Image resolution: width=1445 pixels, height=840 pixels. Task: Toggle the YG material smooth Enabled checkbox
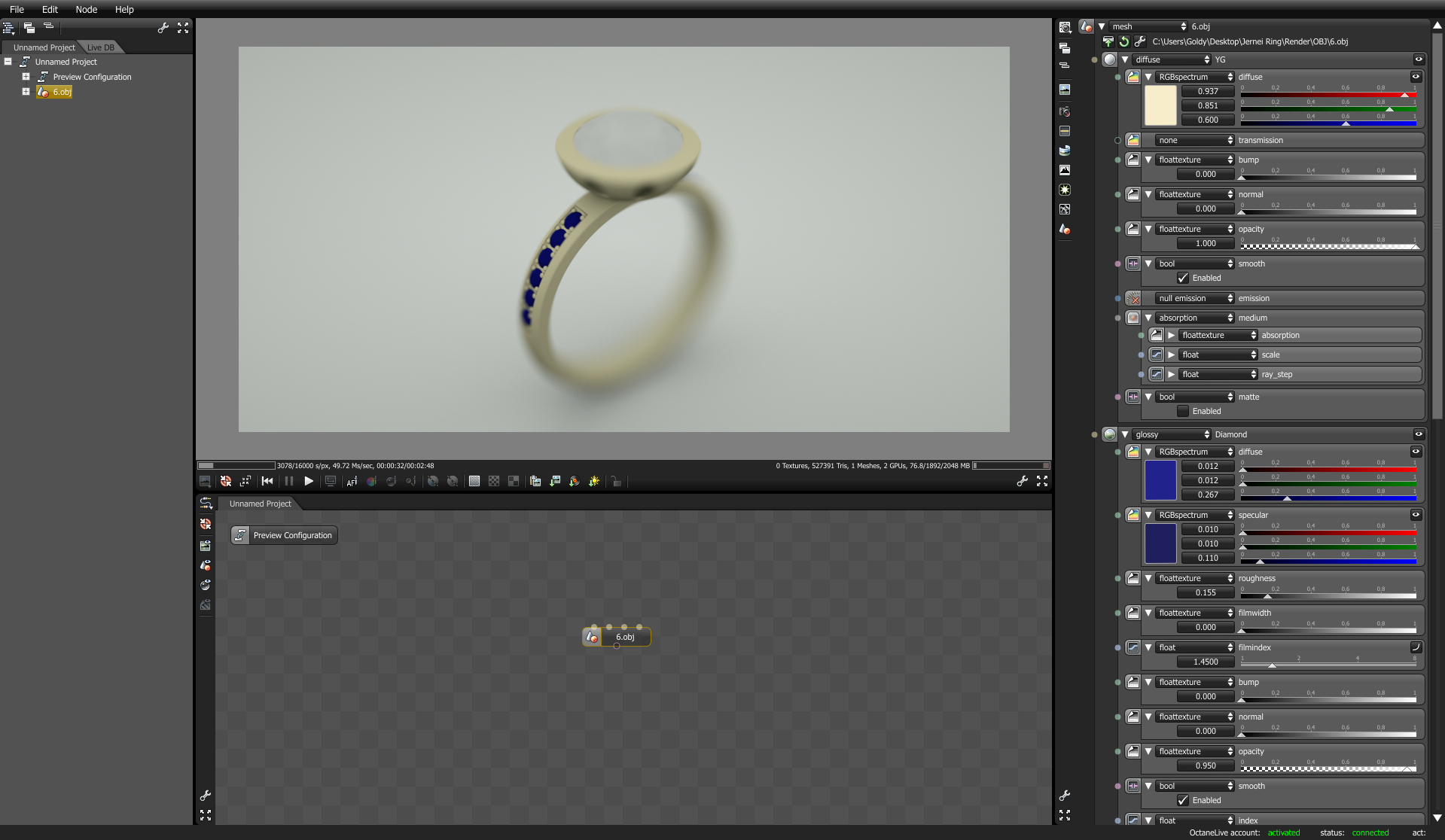(1183, 278)
